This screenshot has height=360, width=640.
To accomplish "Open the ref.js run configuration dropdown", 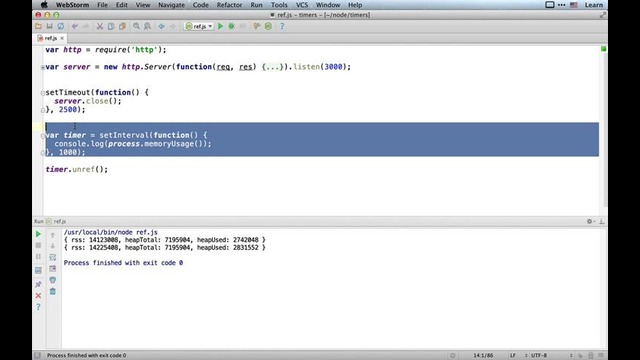I will 199,26.
